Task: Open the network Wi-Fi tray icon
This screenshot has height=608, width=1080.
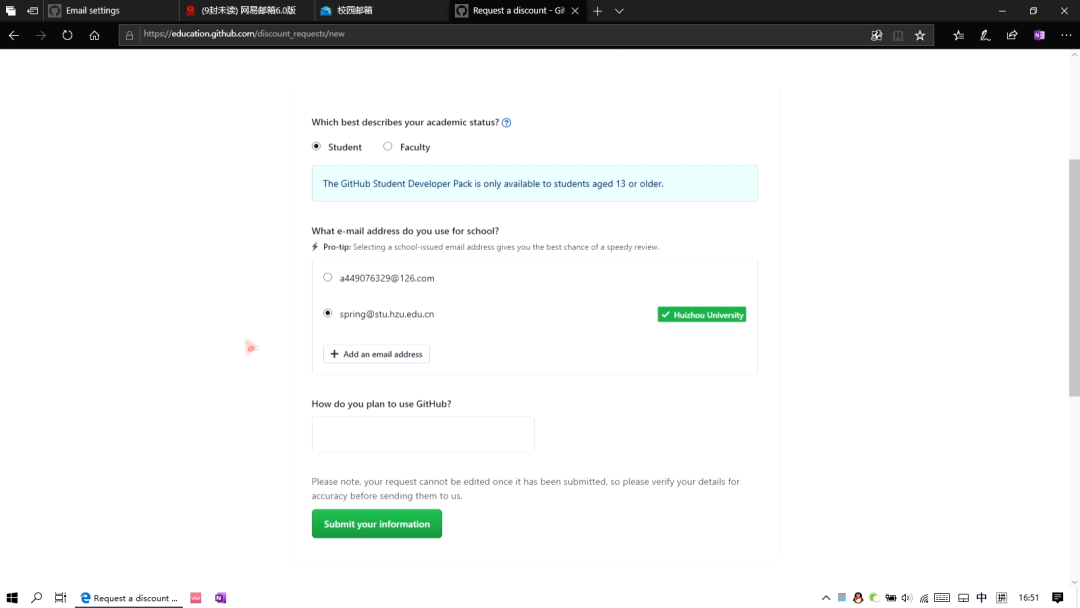Action: (x=924, y=598)
